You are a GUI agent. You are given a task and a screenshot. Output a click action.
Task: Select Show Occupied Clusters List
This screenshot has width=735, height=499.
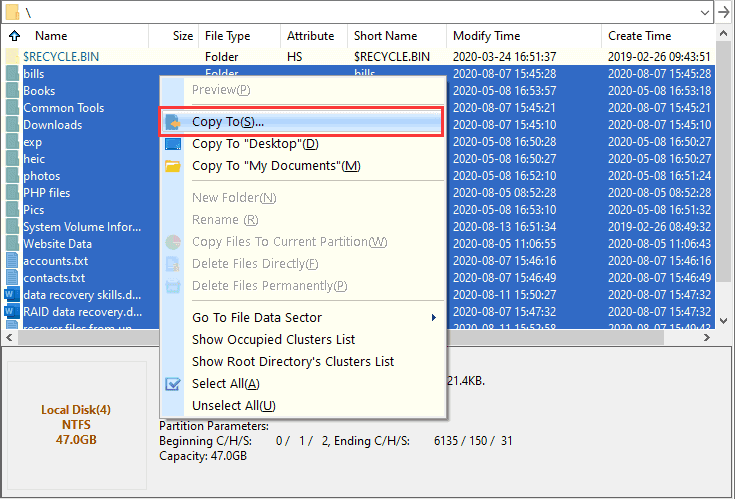[273, 340]
